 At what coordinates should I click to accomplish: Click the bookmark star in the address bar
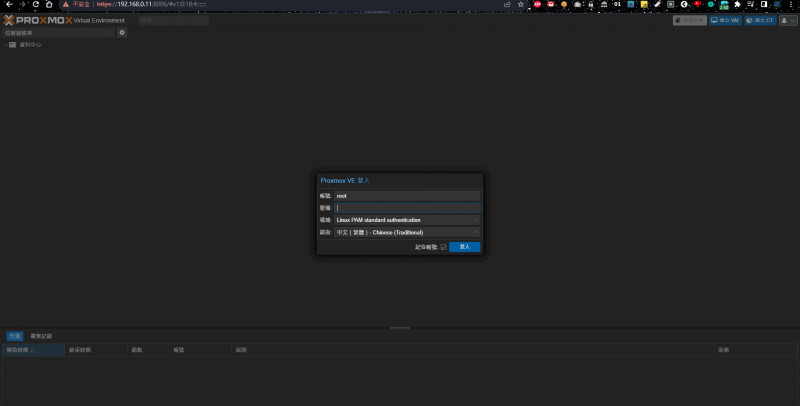tap(520, 5)
